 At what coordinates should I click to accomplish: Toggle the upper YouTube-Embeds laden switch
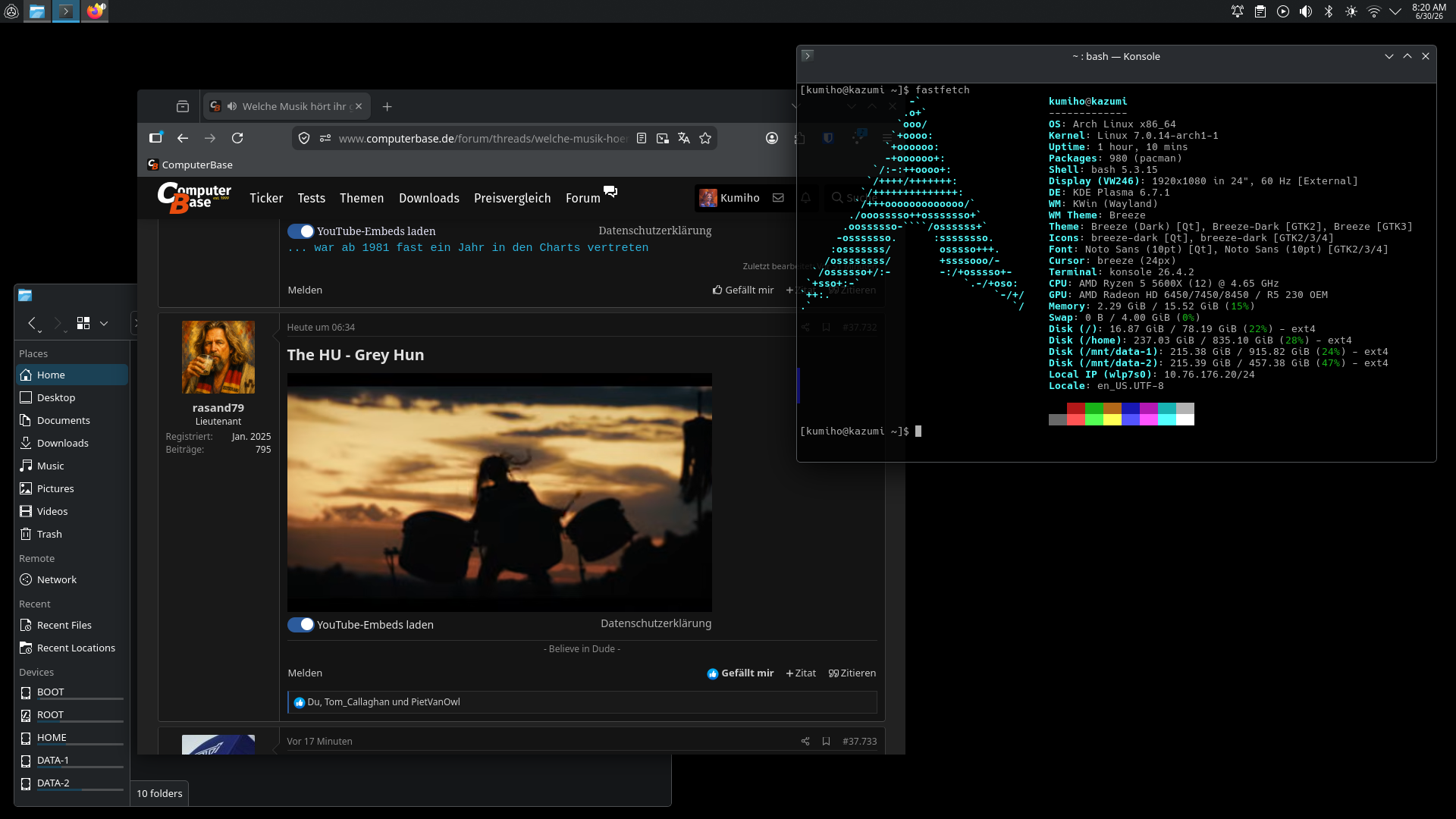point(301,231)
